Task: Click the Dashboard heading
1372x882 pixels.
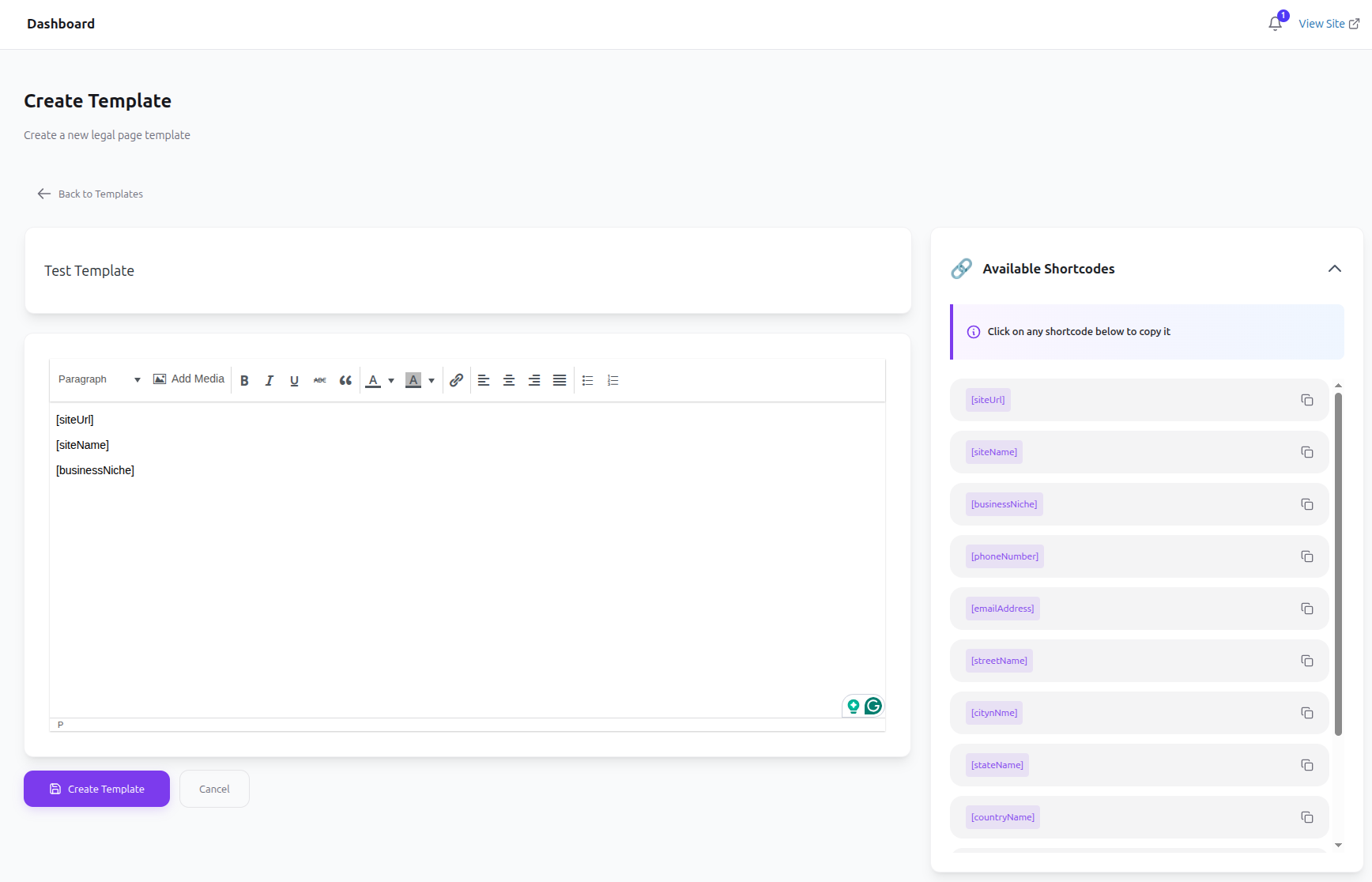Action: (x=61, y=24)
